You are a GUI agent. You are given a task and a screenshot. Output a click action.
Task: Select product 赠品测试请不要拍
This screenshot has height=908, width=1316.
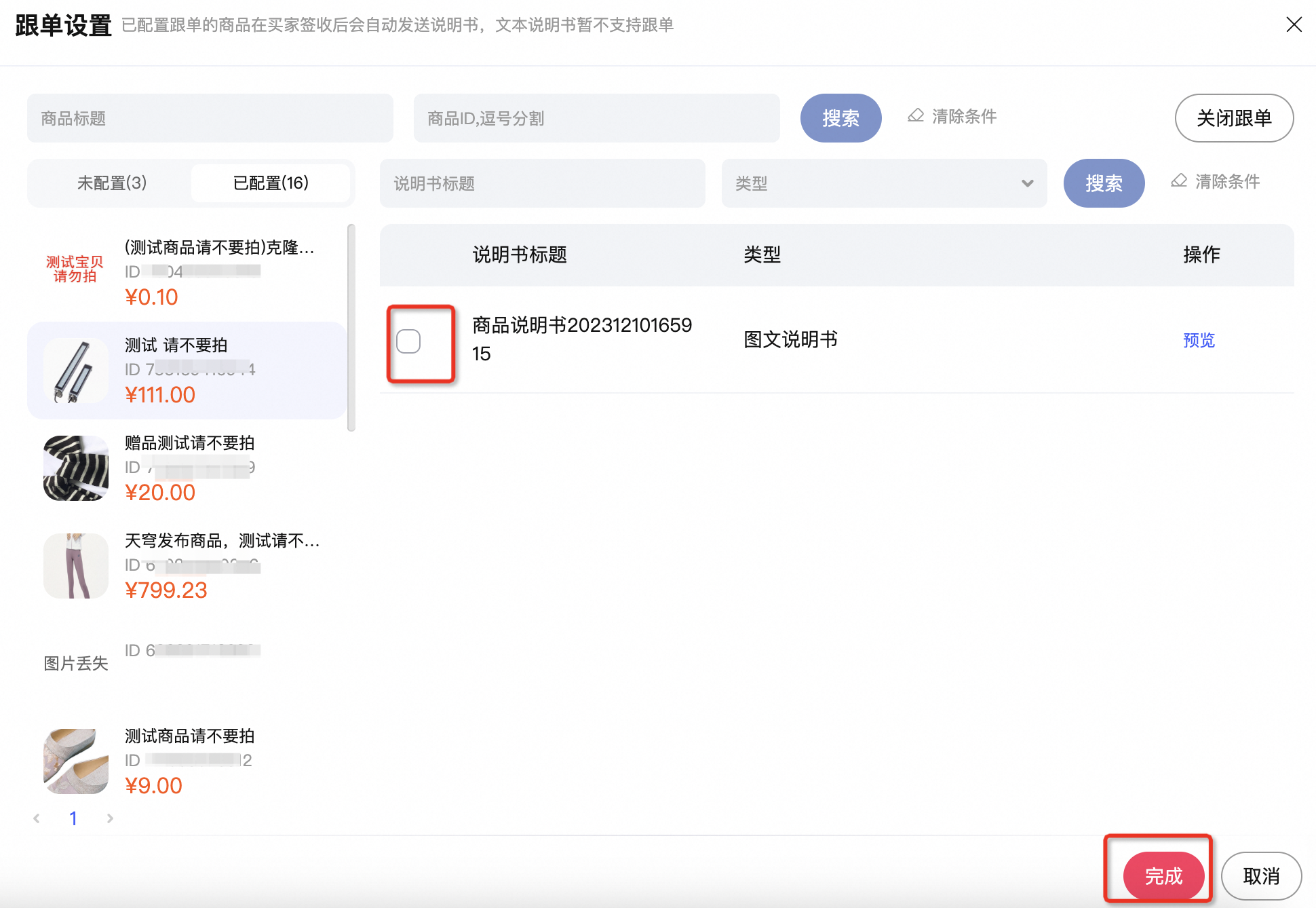187,468
